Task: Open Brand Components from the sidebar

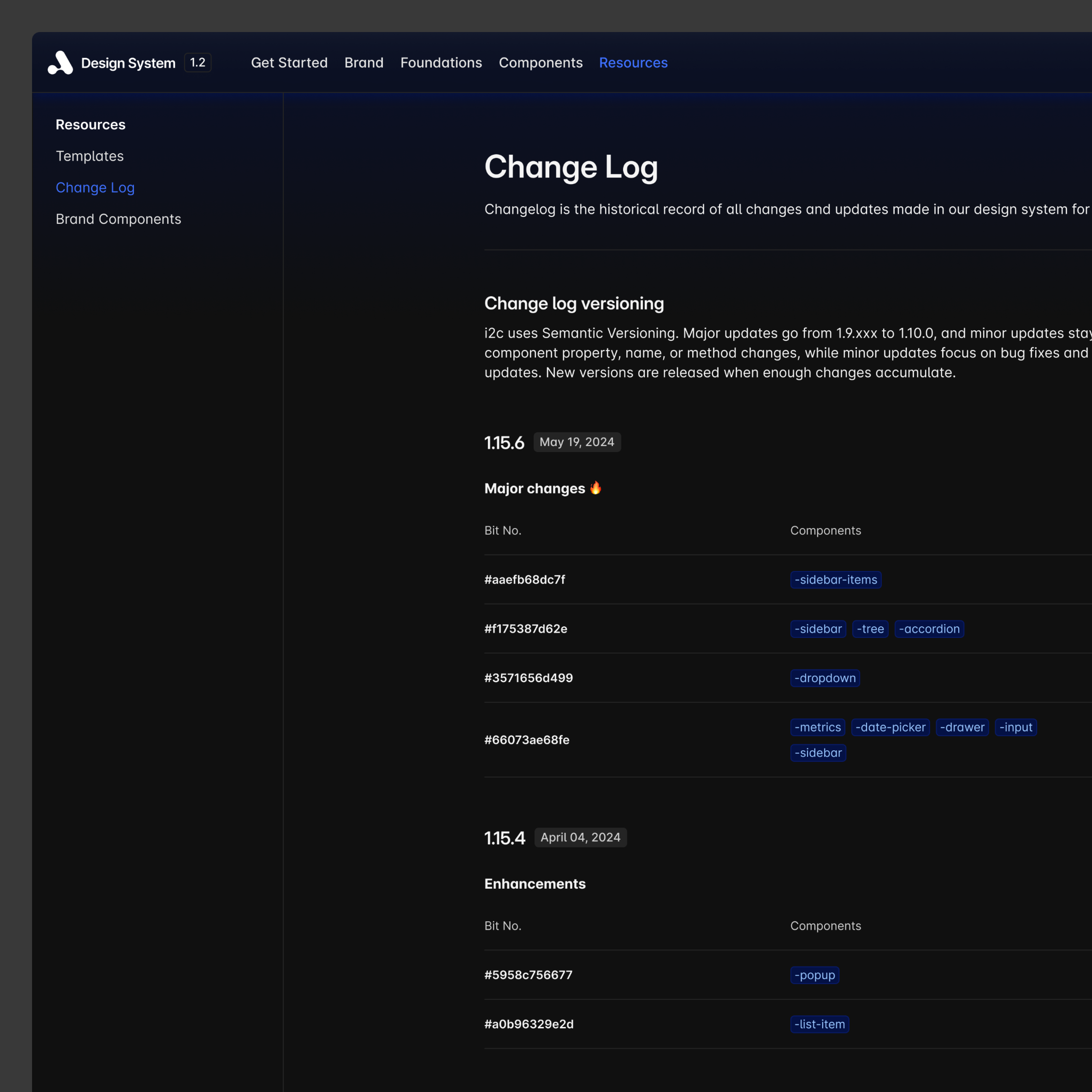Action: pos(118,219)
